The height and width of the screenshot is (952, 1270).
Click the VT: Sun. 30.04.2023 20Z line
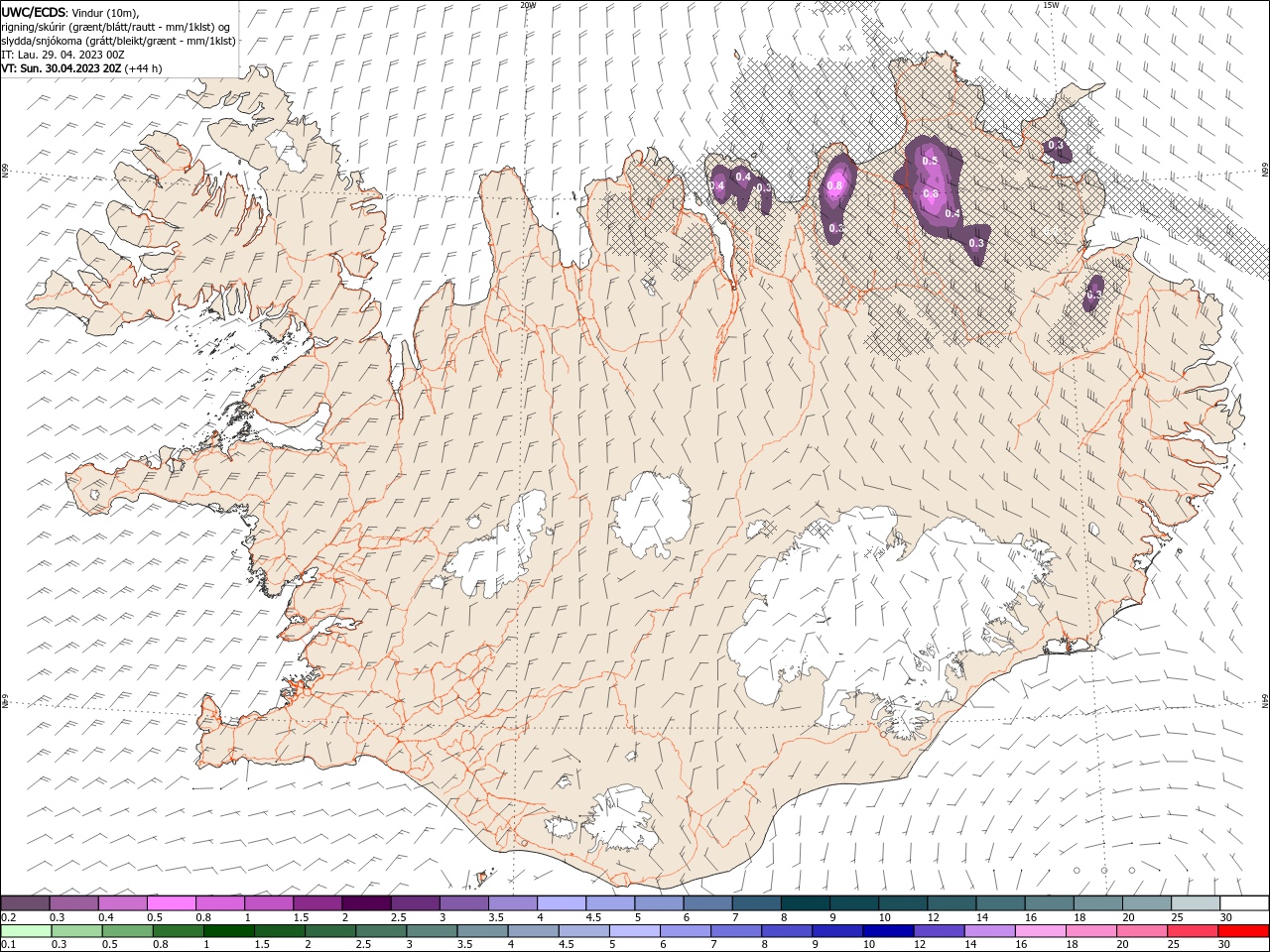[81, 68]
